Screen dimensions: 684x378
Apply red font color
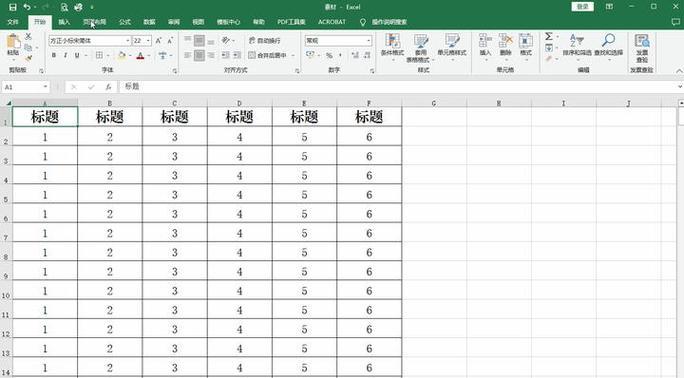tap(140, 55)
